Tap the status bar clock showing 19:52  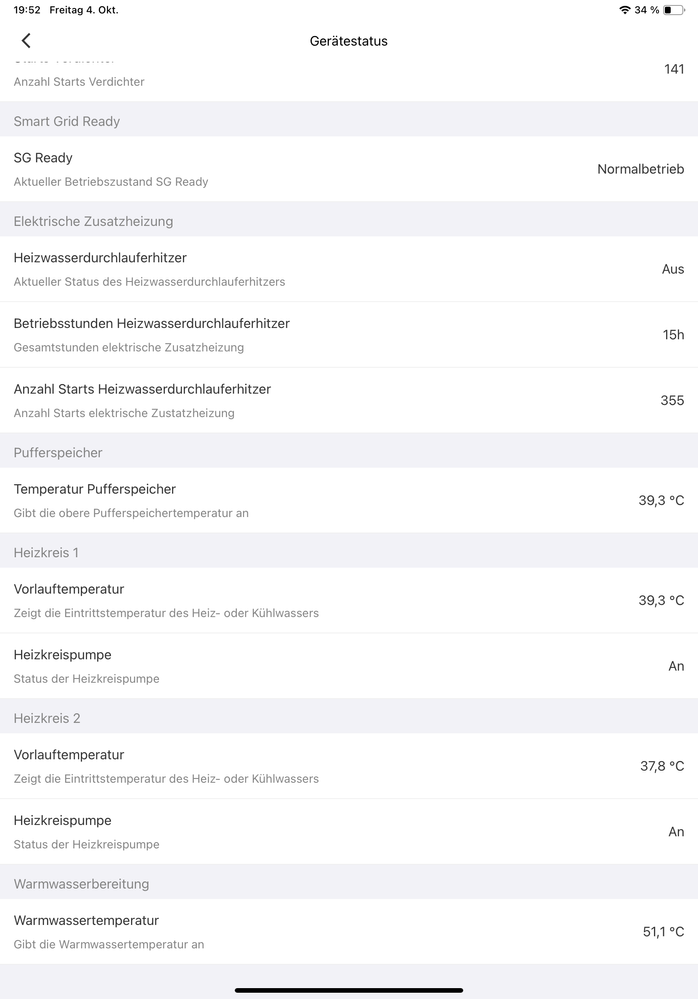(x=27, y=10)
